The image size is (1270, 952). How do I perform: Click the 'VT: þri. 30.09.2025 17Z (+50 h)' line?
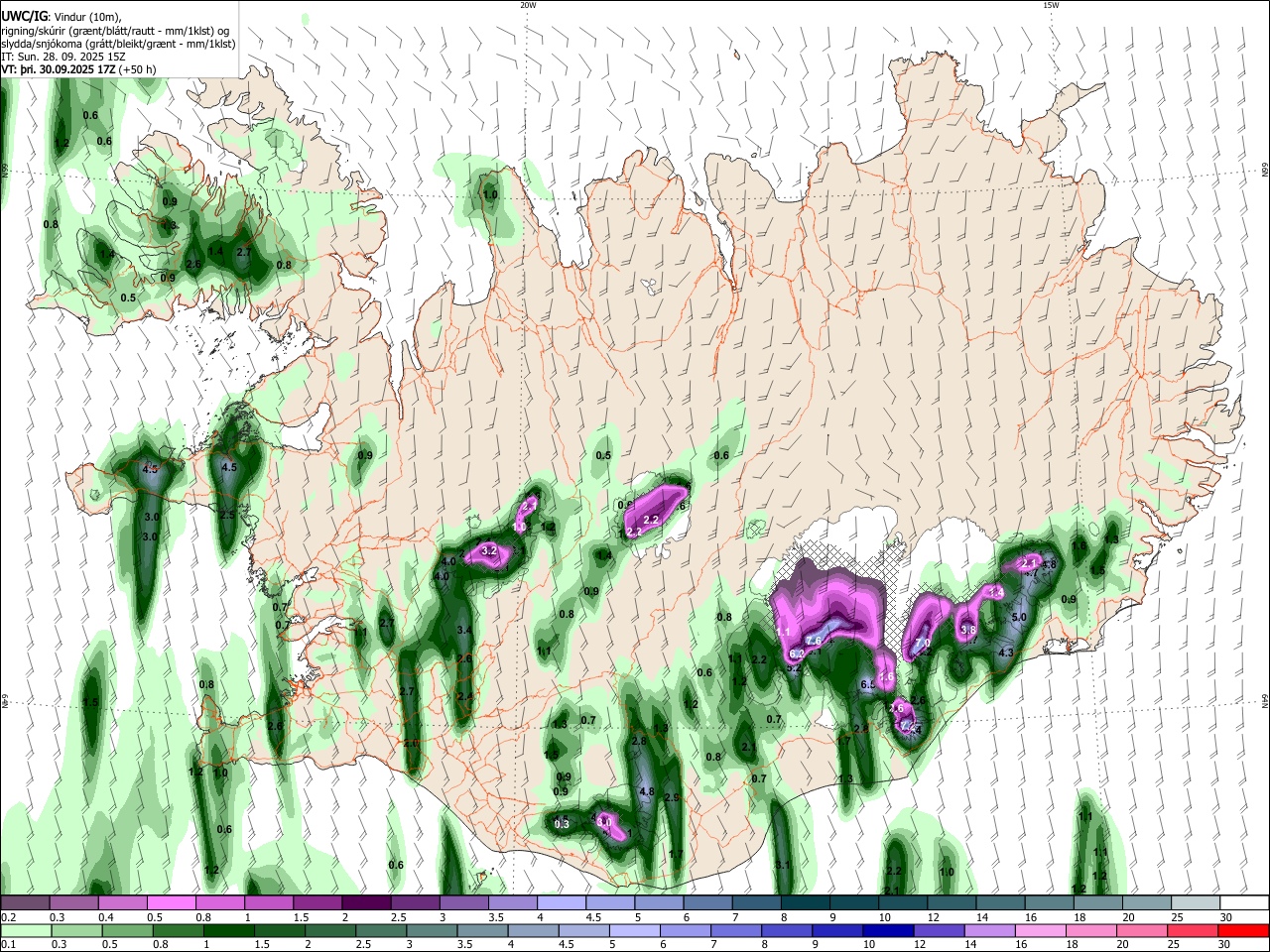pos(78,69)
